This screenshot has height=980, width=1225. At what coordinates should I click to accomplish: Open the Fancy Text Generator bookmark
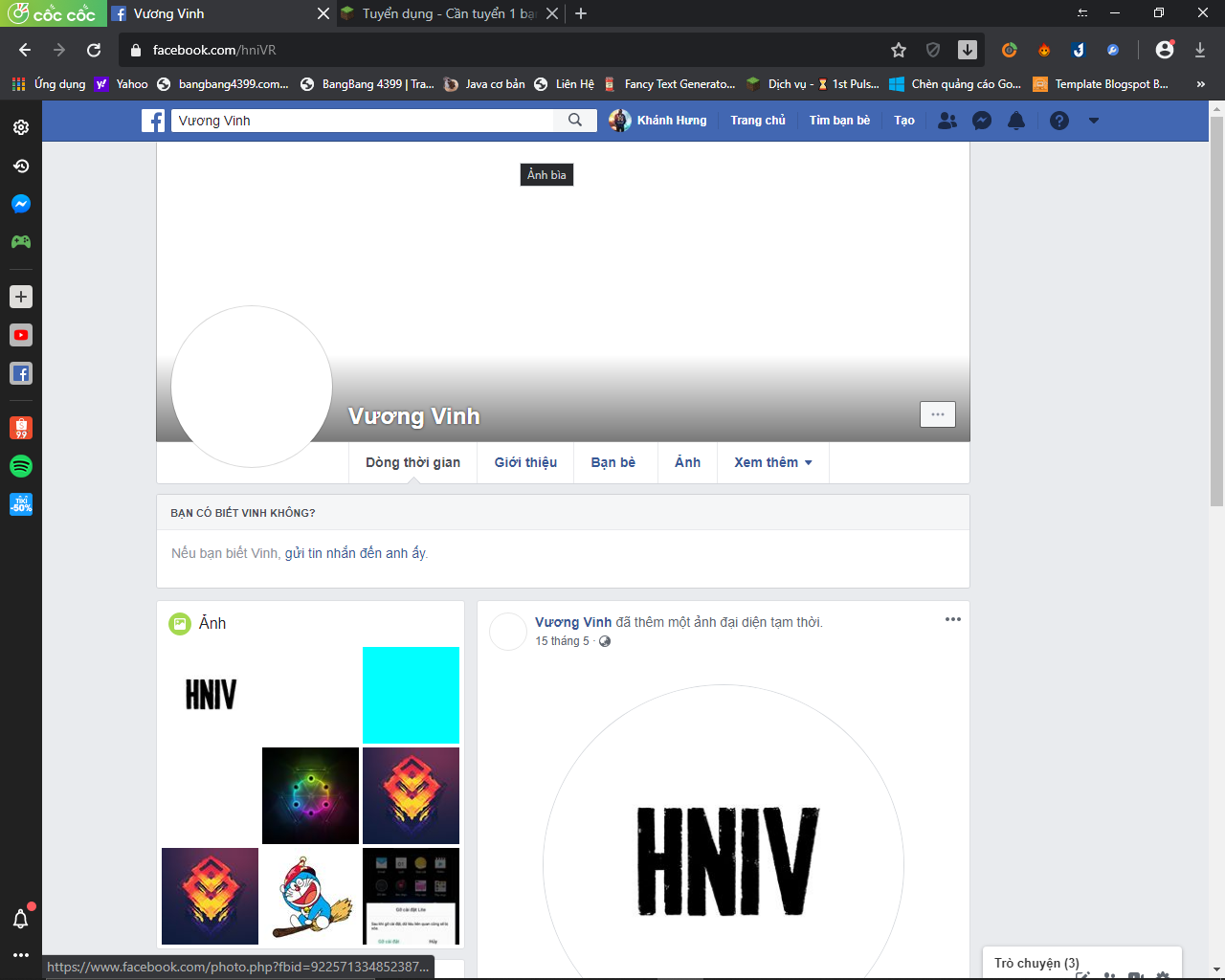click(x=670, y=84)
